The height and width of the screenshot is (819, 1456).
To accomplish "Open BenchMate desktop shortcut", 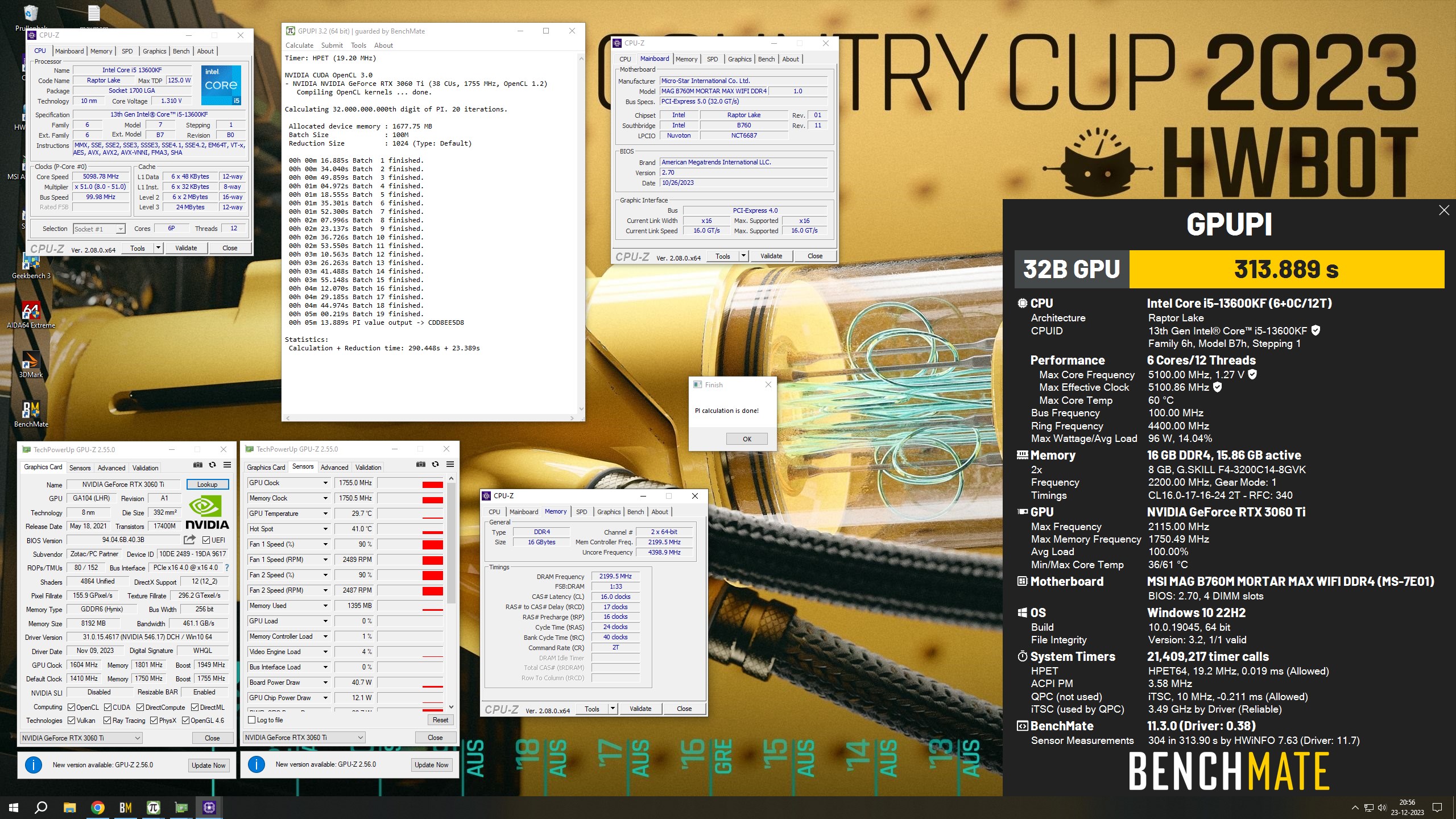I will point(31,414).
